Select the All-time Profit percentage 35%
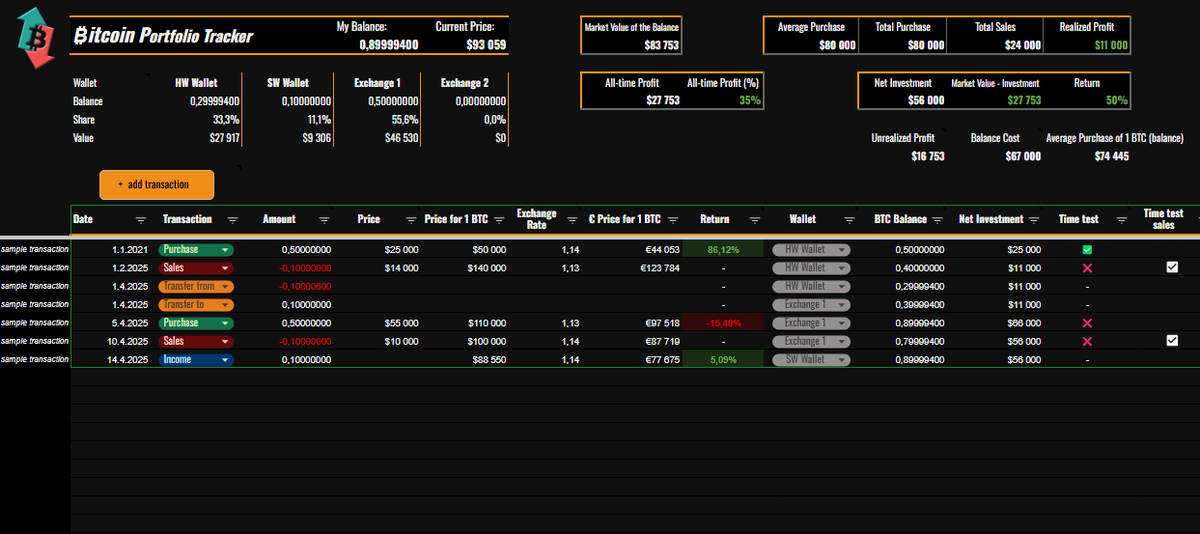Viewport: 1200px width, 534px height. pyautogui.click(x=750, y=100)
